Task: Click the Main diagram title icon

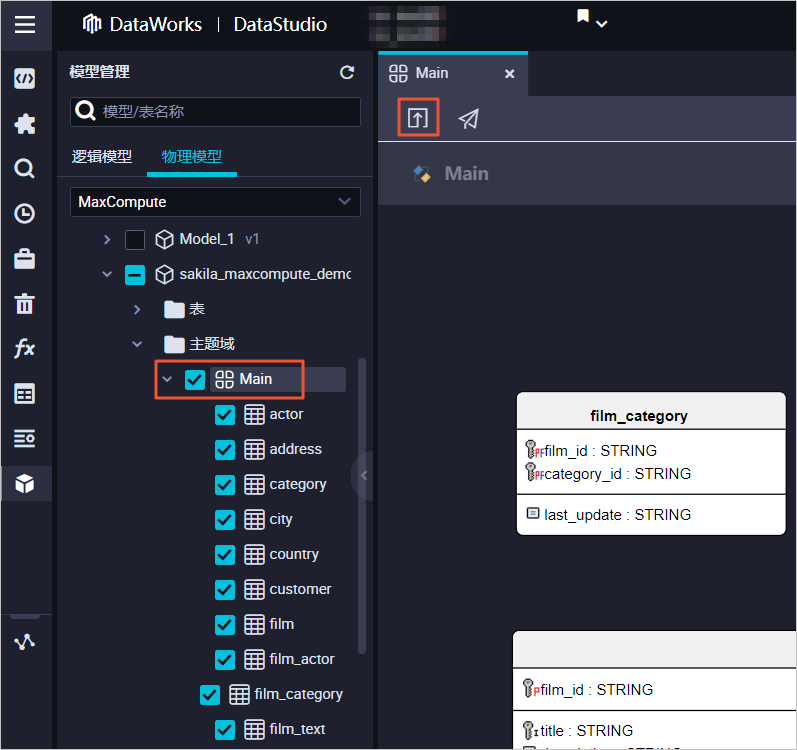Action: point(422,174)
